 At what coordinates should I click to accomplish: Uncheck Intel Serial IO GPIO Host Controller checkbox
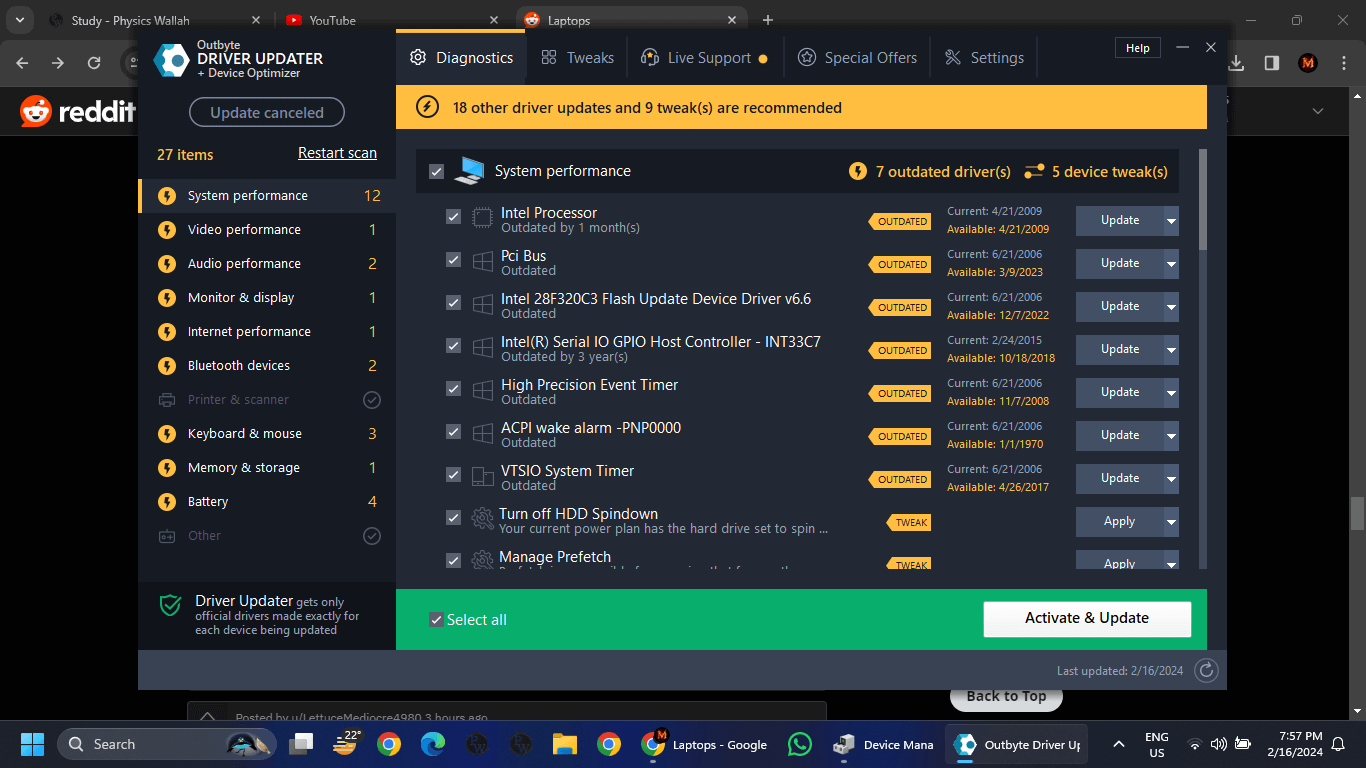coord(453,346)
